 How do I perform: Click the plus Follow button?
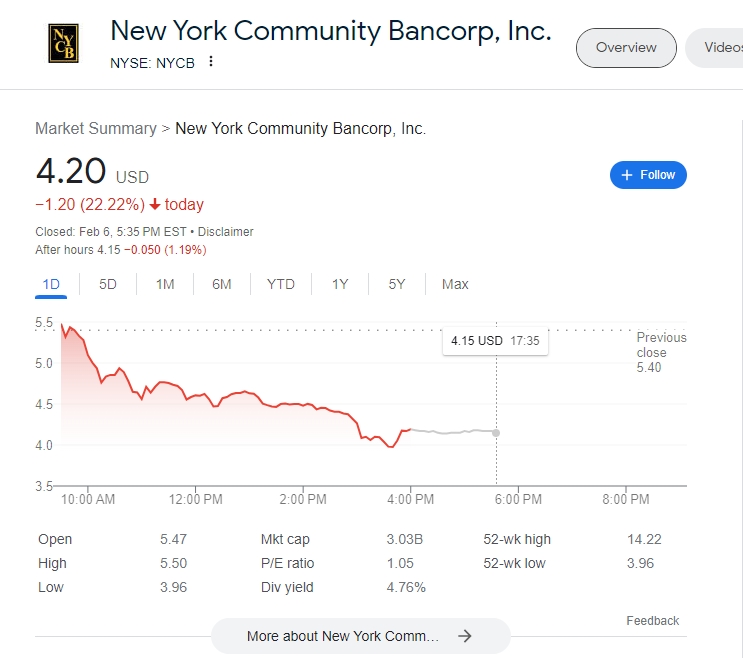(x=648, y=175)
